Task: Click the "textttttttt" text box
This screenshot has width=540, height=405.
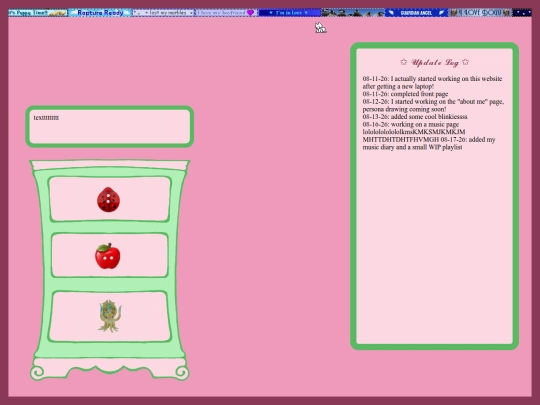Action: point(110,127)
